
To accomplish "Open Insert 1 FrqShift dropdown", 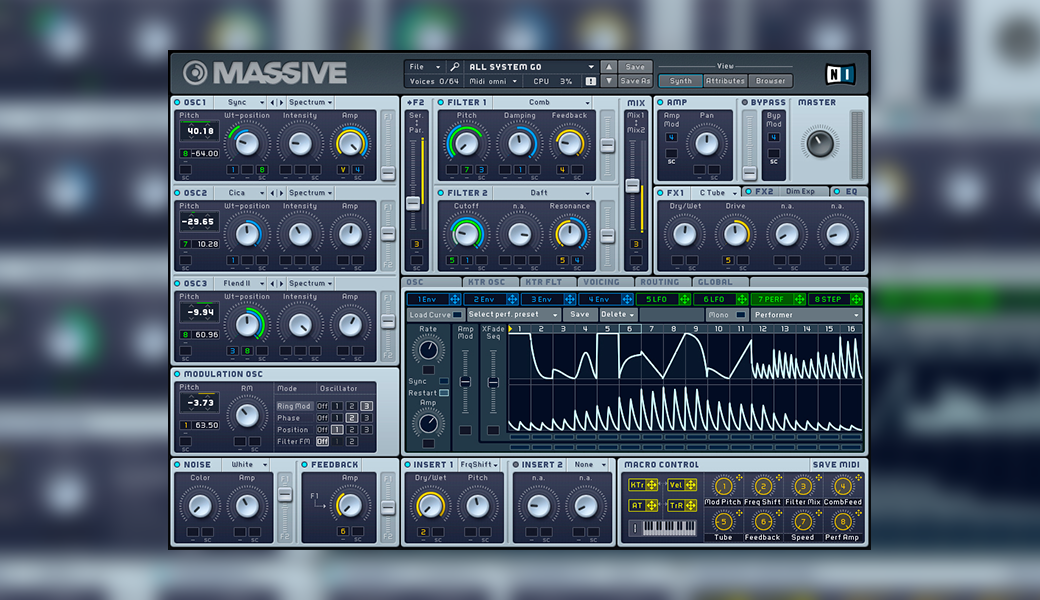I will point(479,465).
